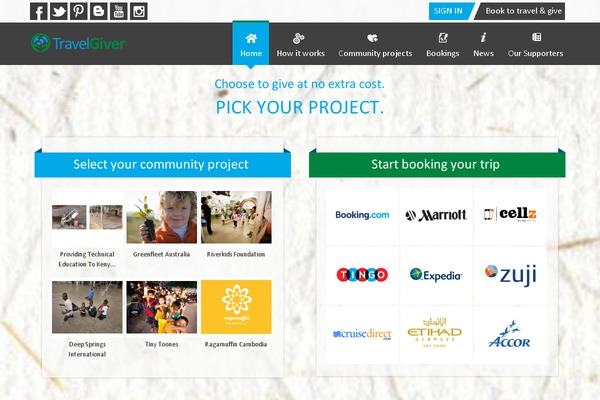Click the SIGN IN button
Image resolution: width=600 pixels, height=400 pixels.
pos(449,11)
